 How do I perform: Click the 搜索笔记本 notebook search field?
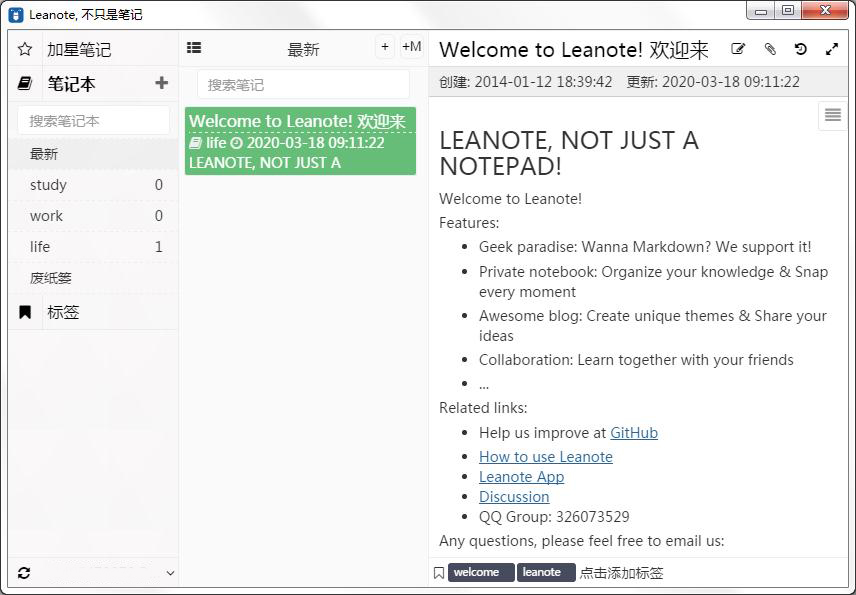(93, 121)
